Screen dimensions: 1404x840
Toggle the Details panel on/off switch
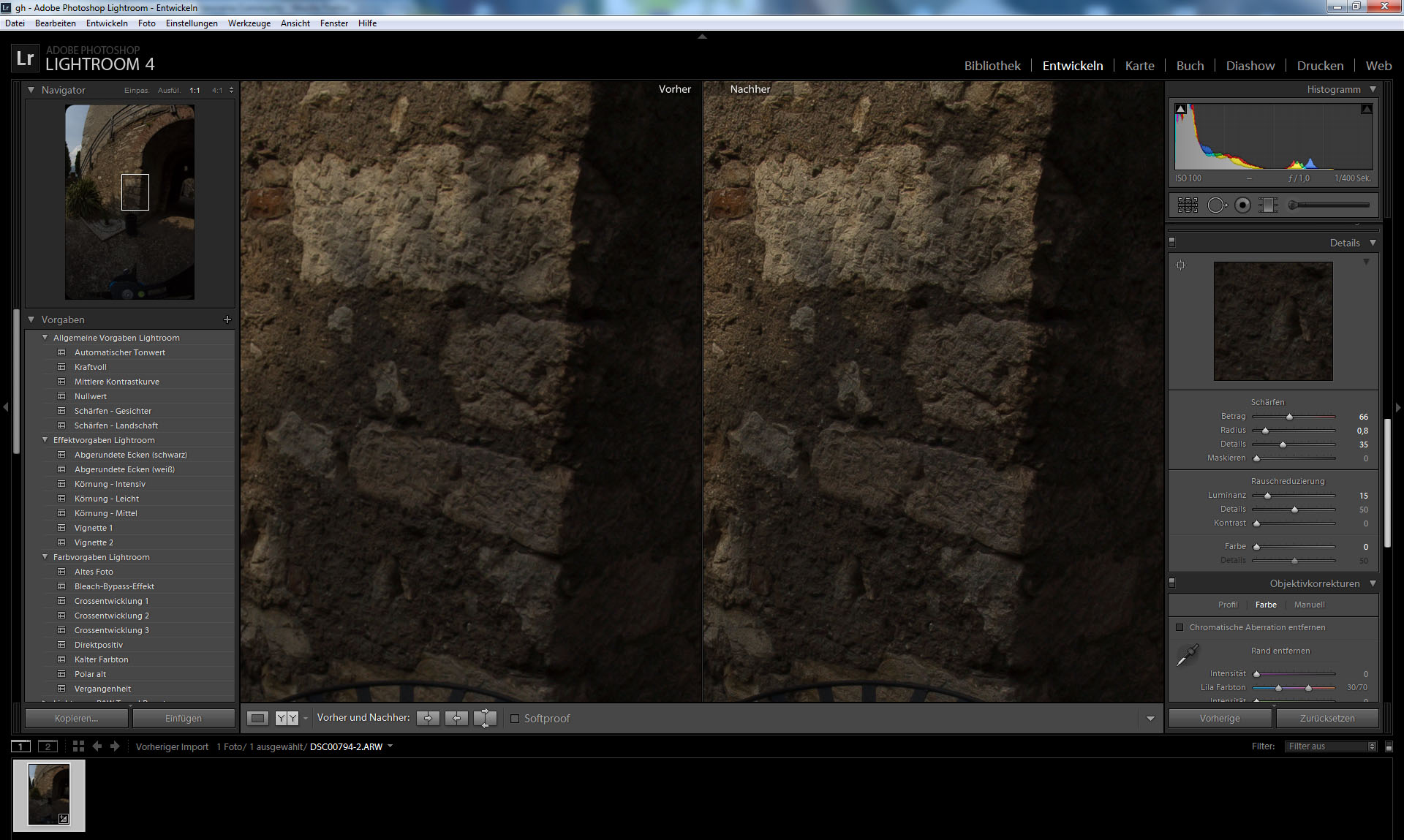(1172, 242)
